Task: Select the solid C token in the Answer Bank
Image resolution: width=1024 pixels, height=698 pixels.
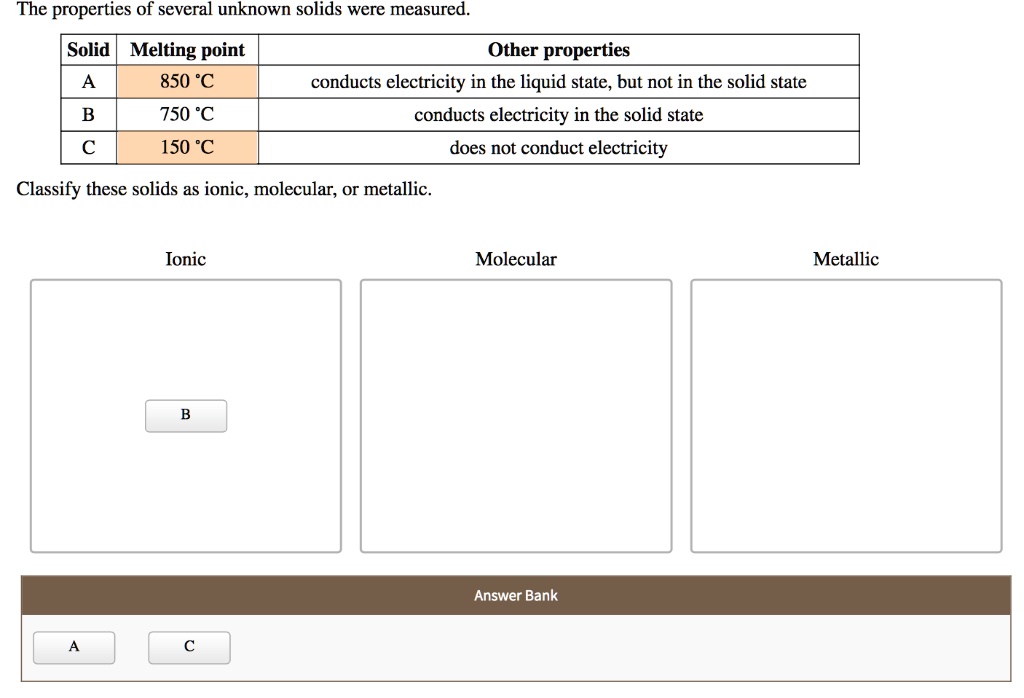Action: [x=189, y=647]
